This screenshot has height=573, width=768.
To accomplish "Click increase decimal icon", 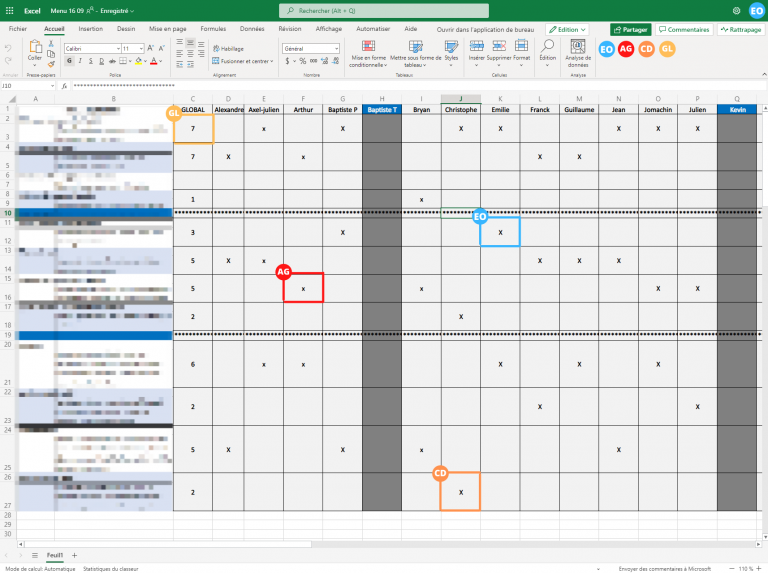I will (325, 61).
